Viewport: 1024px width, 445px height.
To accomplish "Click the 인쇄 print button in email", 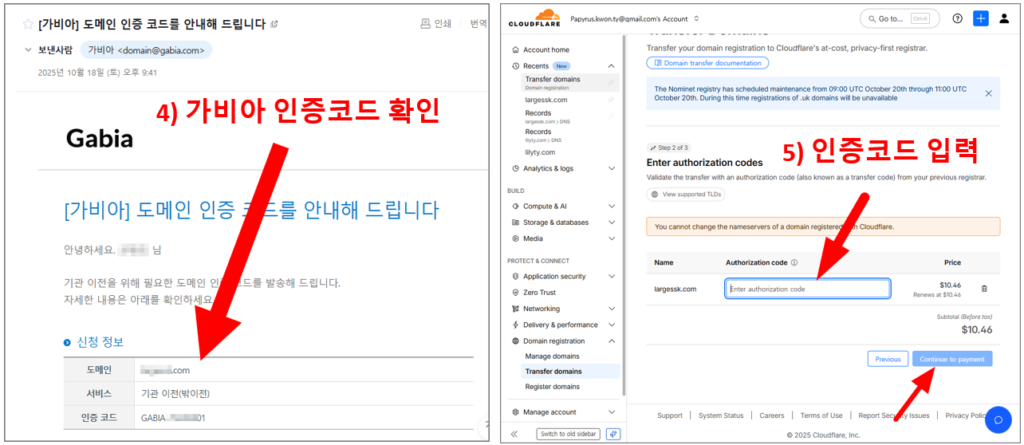I will click(x=436, y=24).
